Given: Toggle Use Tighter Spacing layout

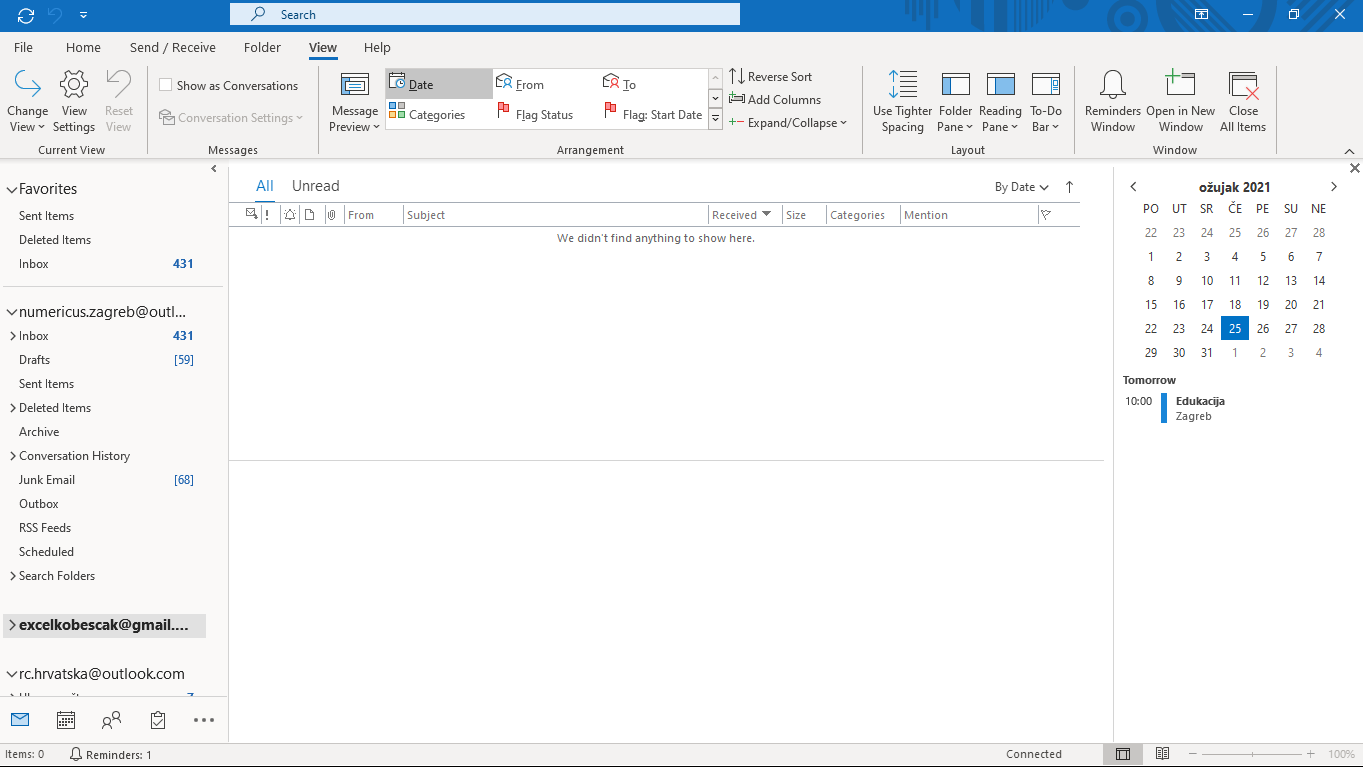Looking at the screenshot, I should tap(902, 100).
